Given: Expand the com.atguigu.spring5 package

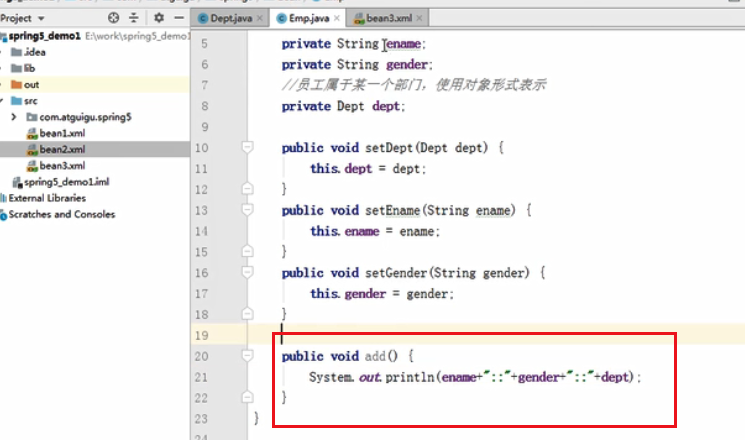Looking at the screenshot, I should [x=13, y=117].
